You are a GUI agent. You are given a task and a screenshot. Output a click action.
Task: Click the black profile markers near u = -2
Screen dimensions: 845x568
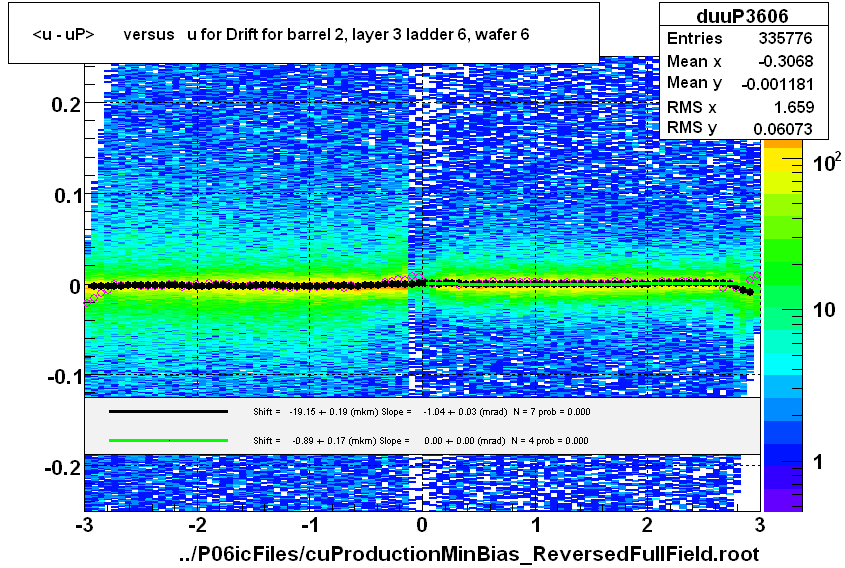[198, 285]
